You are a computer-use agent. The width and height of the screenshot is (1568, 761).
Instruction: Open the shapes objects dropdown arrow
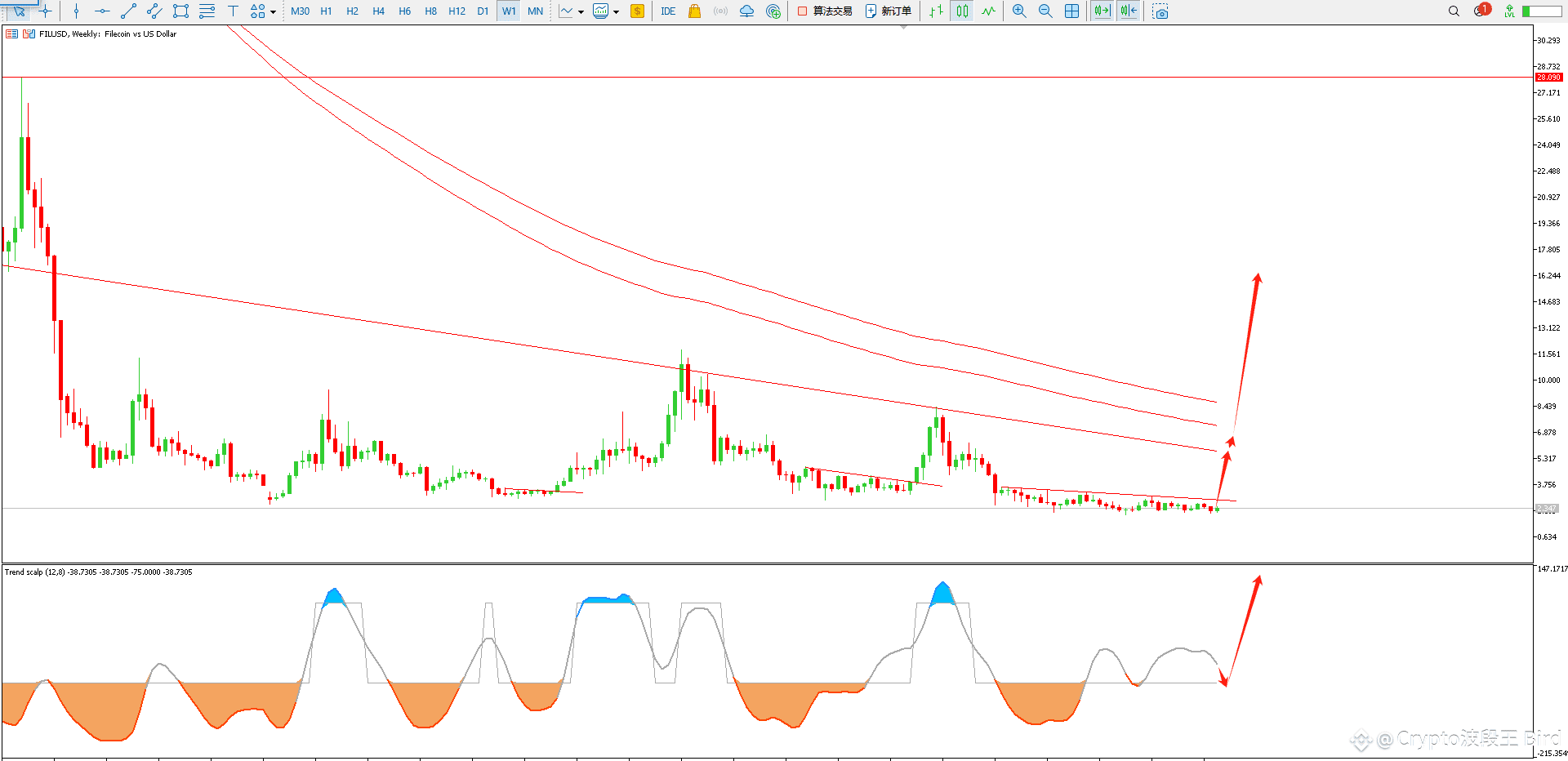point(273,11)
